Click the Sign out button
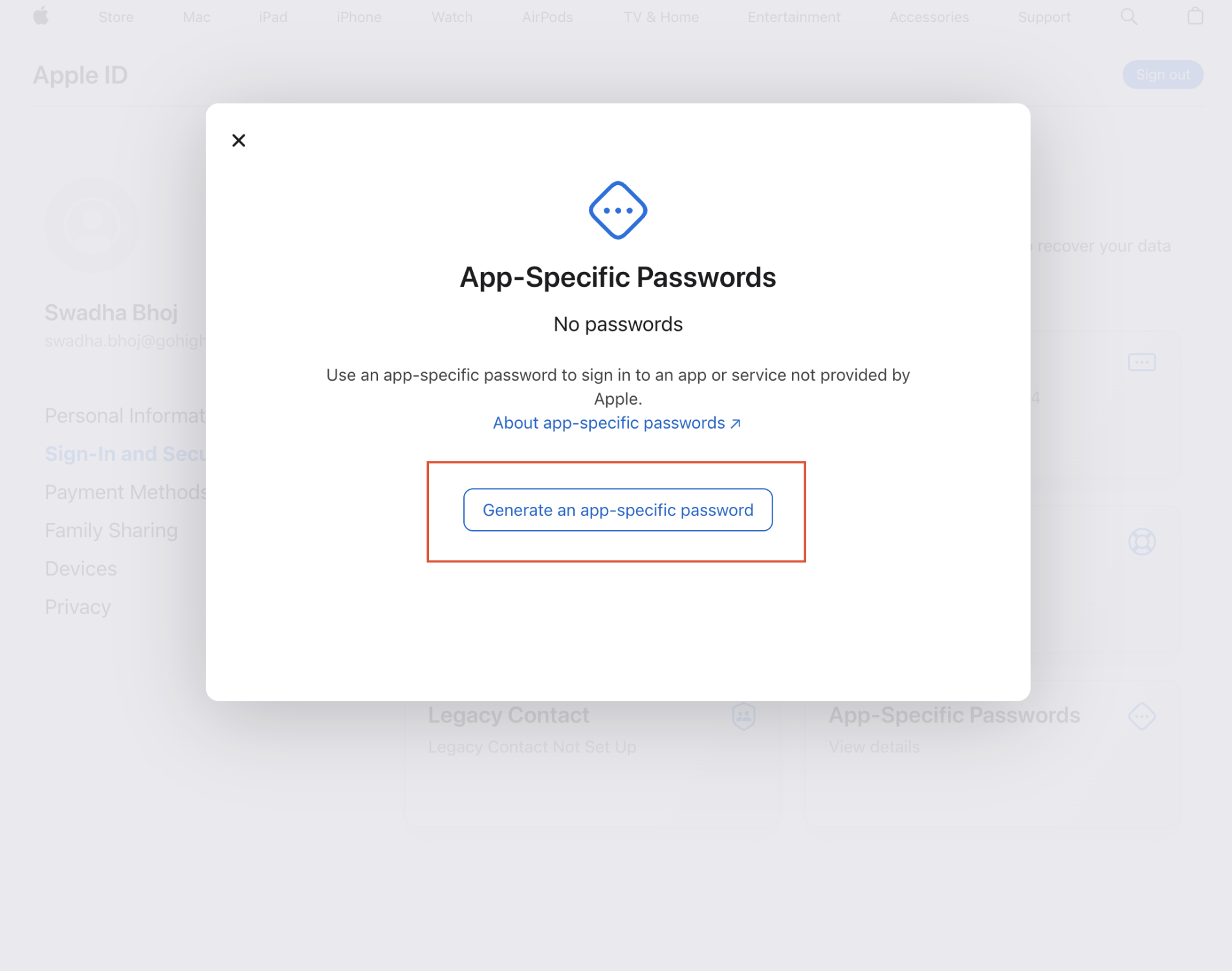 click(1163, 74)
